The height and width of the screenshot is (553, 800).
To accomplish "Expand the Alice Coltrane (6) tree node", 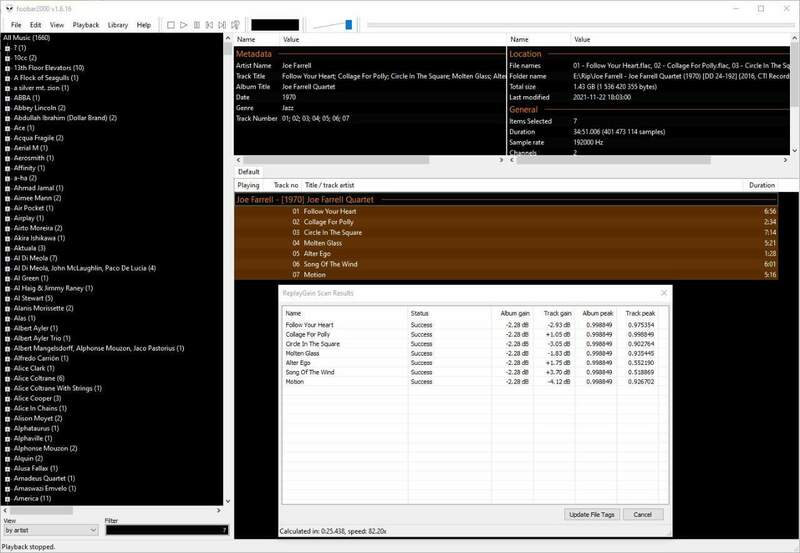I will click(x=8, y=378).
